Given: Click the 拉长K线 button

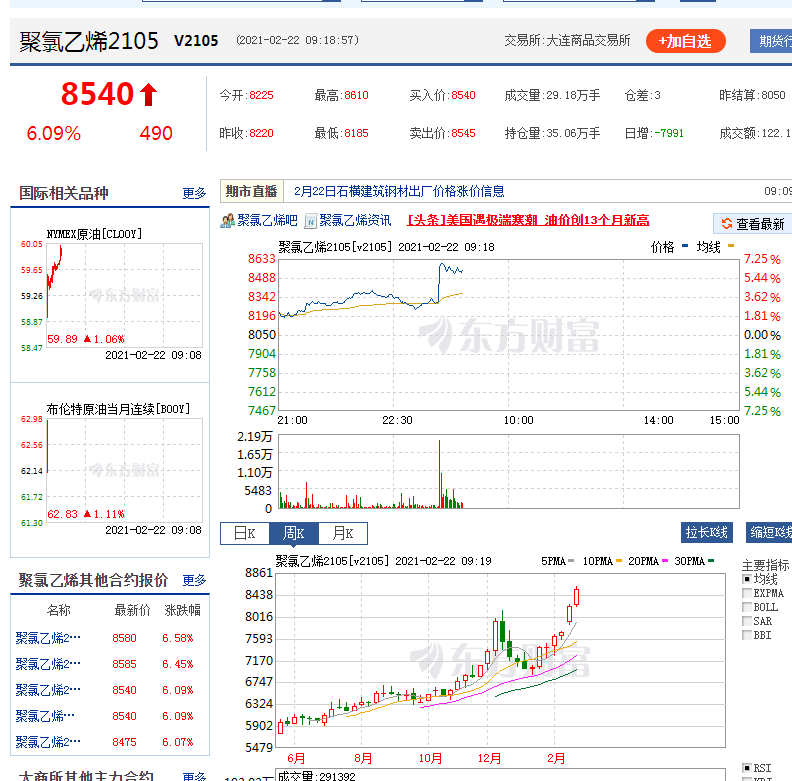Looking at the screenshot, I should pos(706,532).
